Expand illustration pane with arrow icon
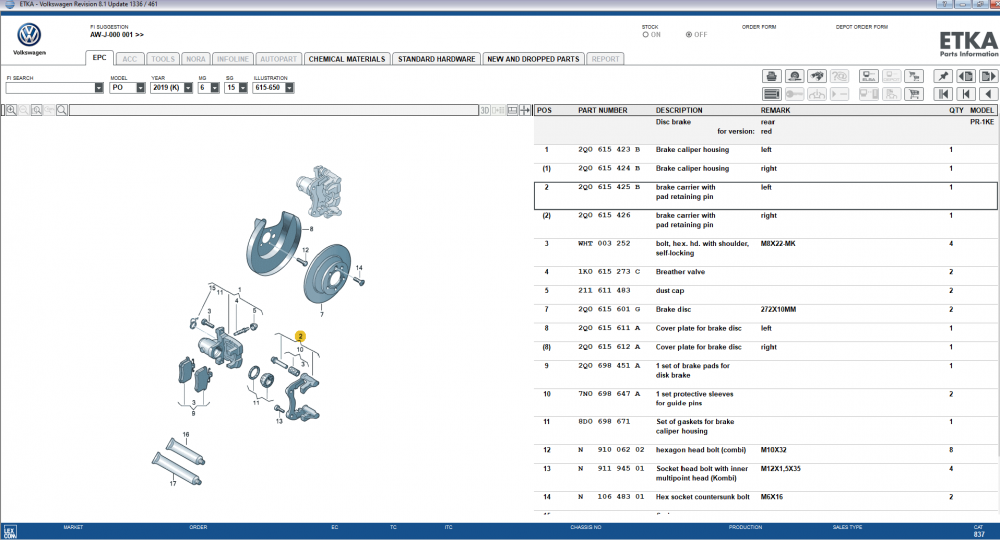The image size is (1000, 540). point(525,110)
